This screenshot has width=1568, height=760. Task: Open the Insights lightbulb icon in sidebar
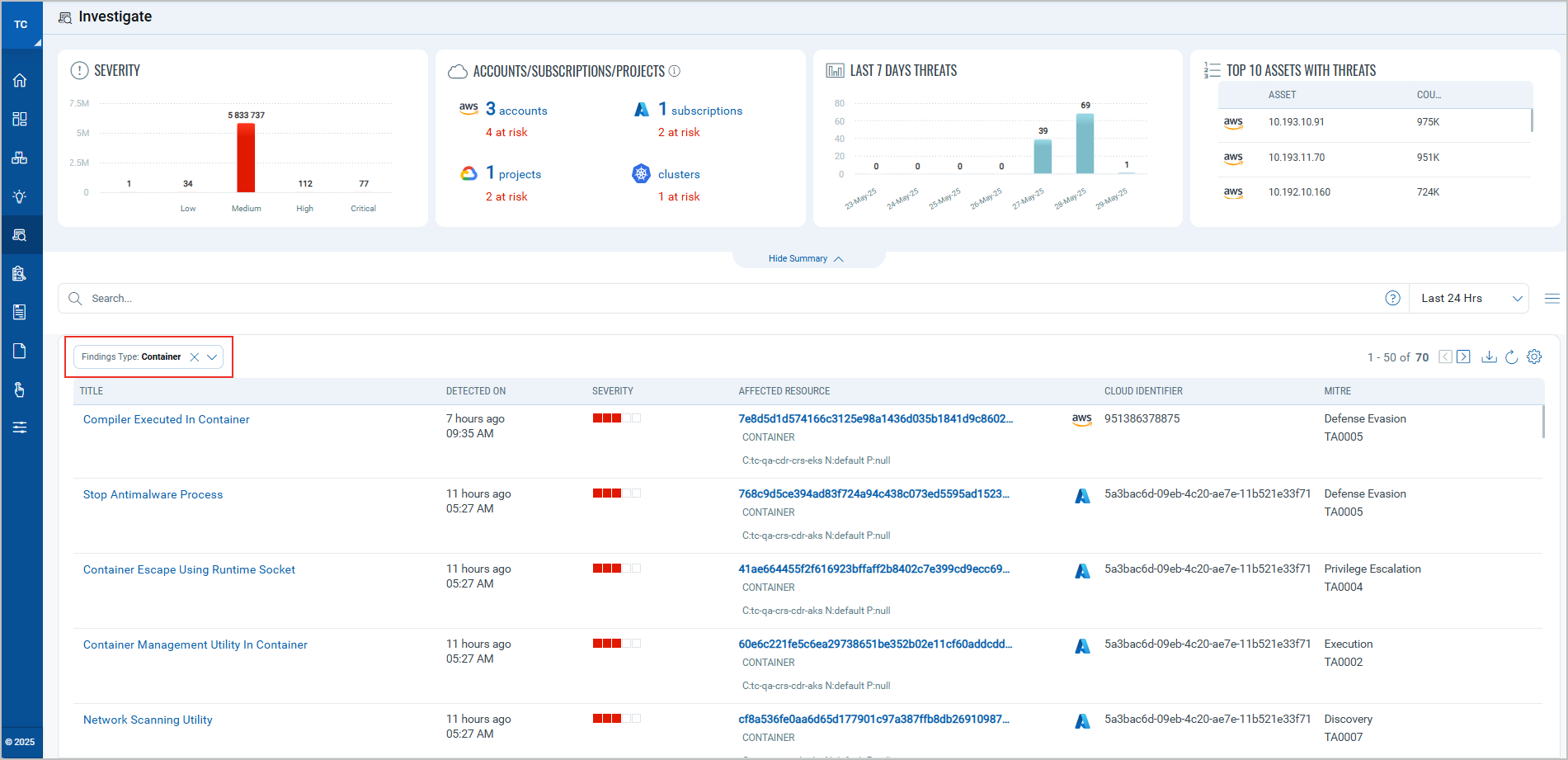20,196
